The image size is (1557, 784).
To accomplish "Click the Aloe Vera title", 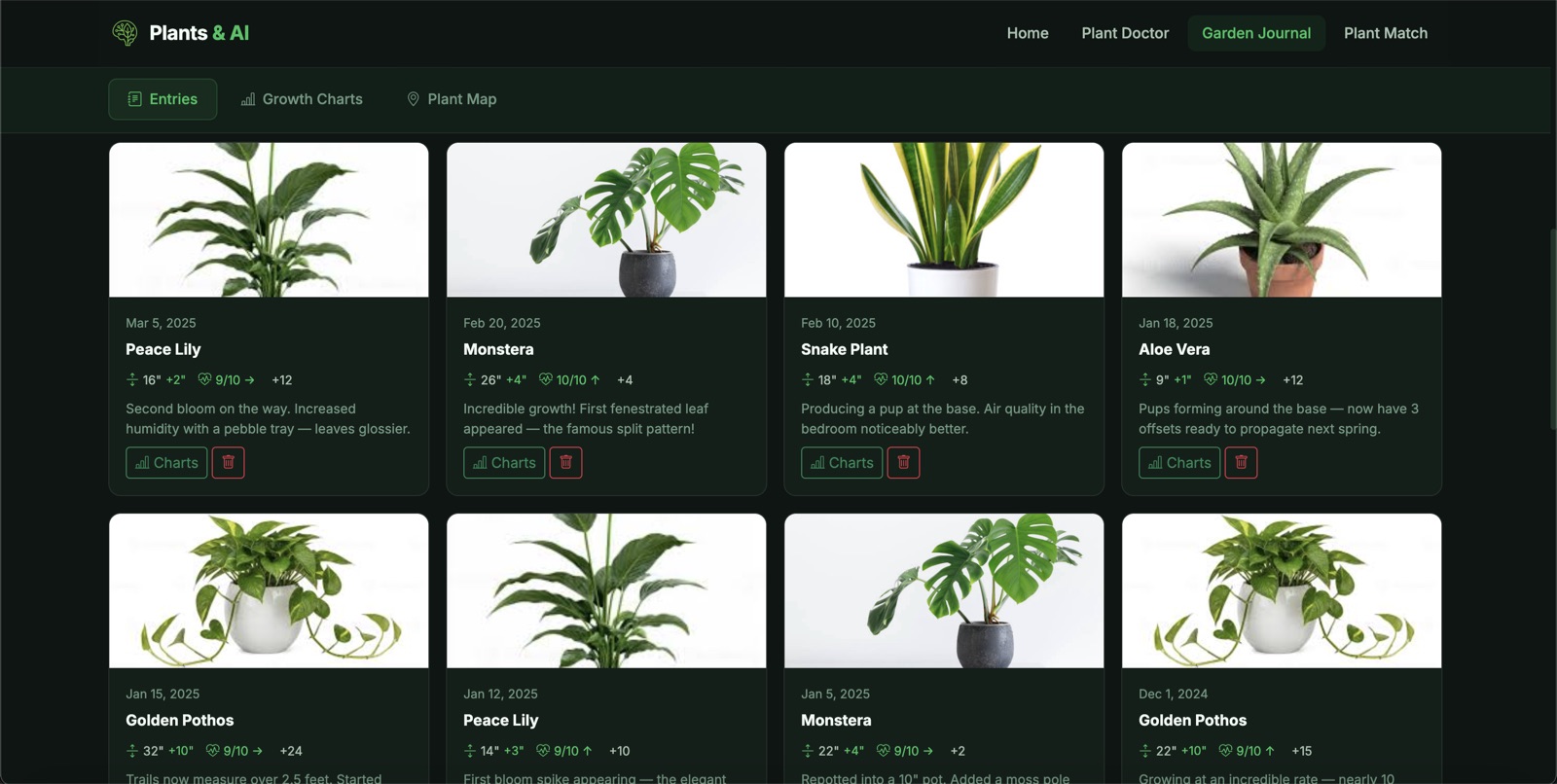I will tap(1174, 349).
